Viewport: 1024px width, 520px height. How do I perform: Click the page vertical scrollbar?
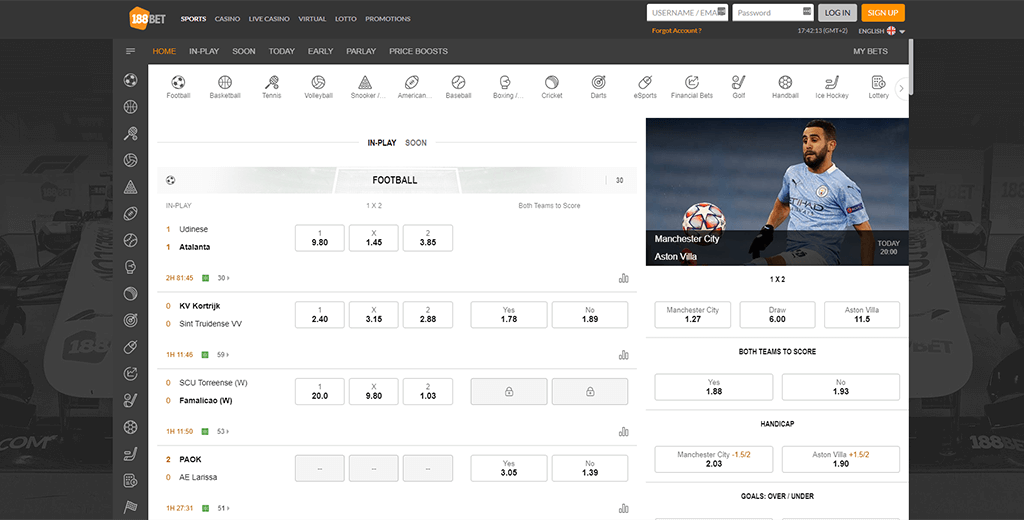[x=911, y=65]
